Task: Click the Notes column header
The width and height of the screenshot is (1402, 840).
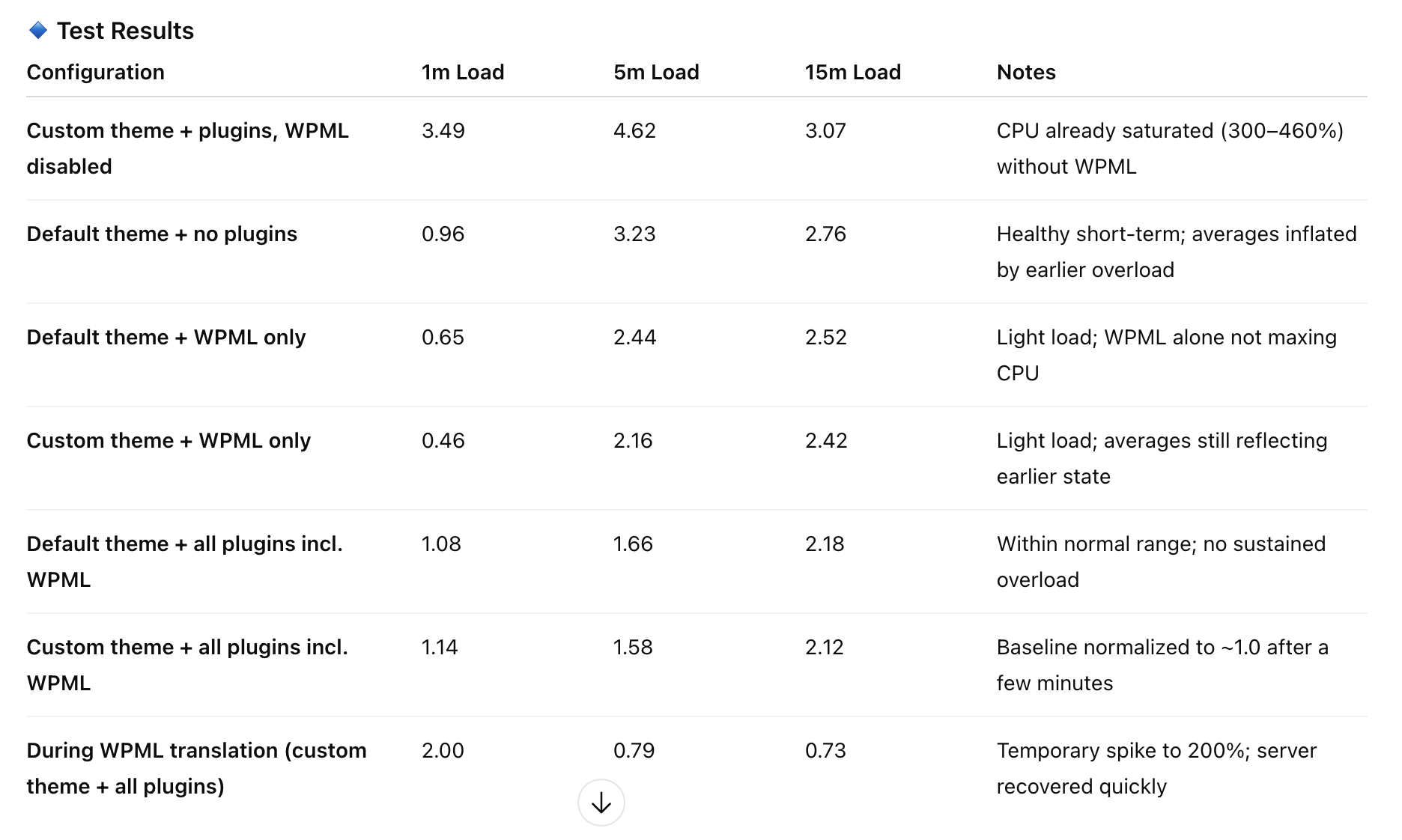Action: pyautogui.click(x=1025, y=72)
